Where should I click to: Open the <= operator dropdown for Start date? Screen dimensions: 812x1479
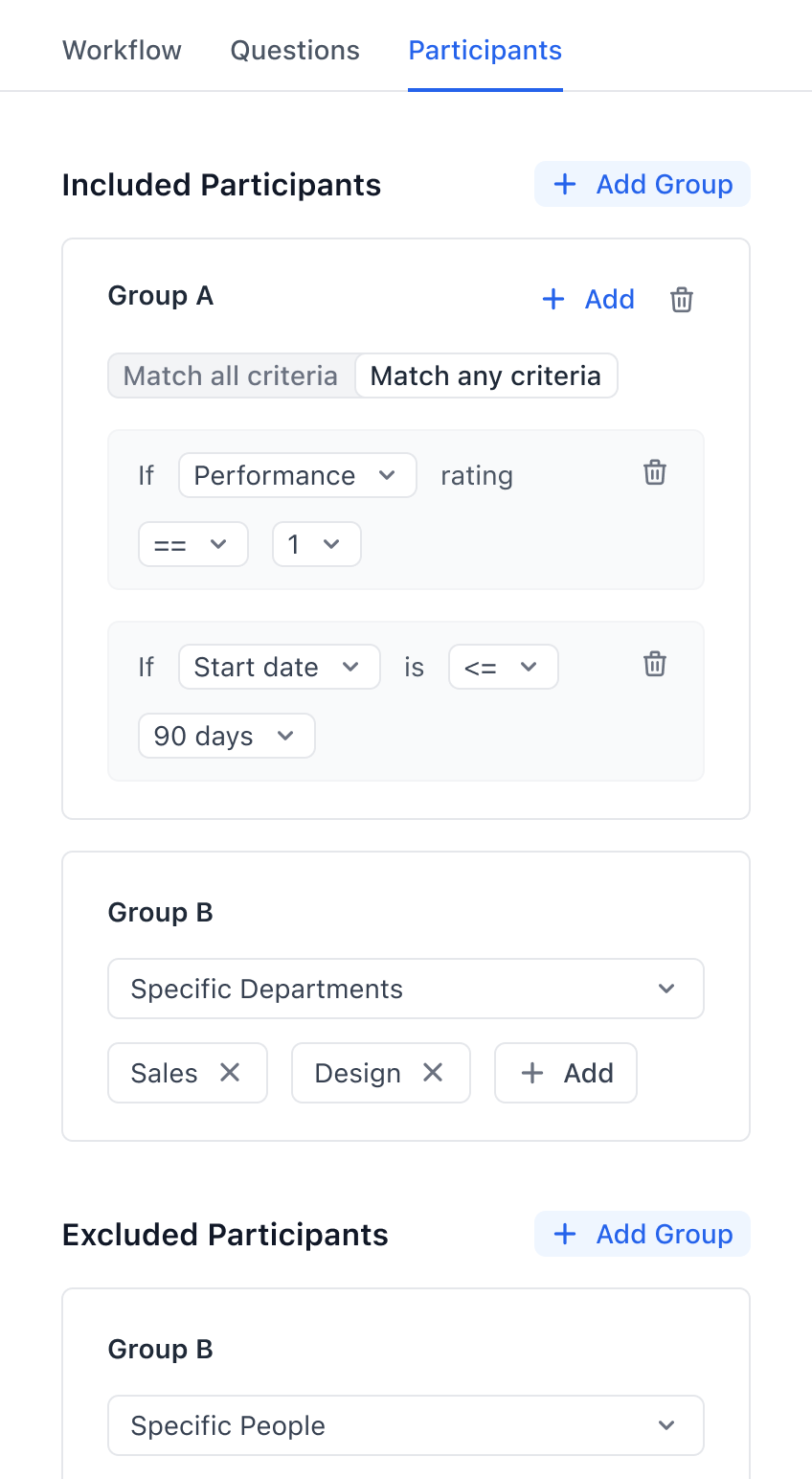tap(503, 666)
